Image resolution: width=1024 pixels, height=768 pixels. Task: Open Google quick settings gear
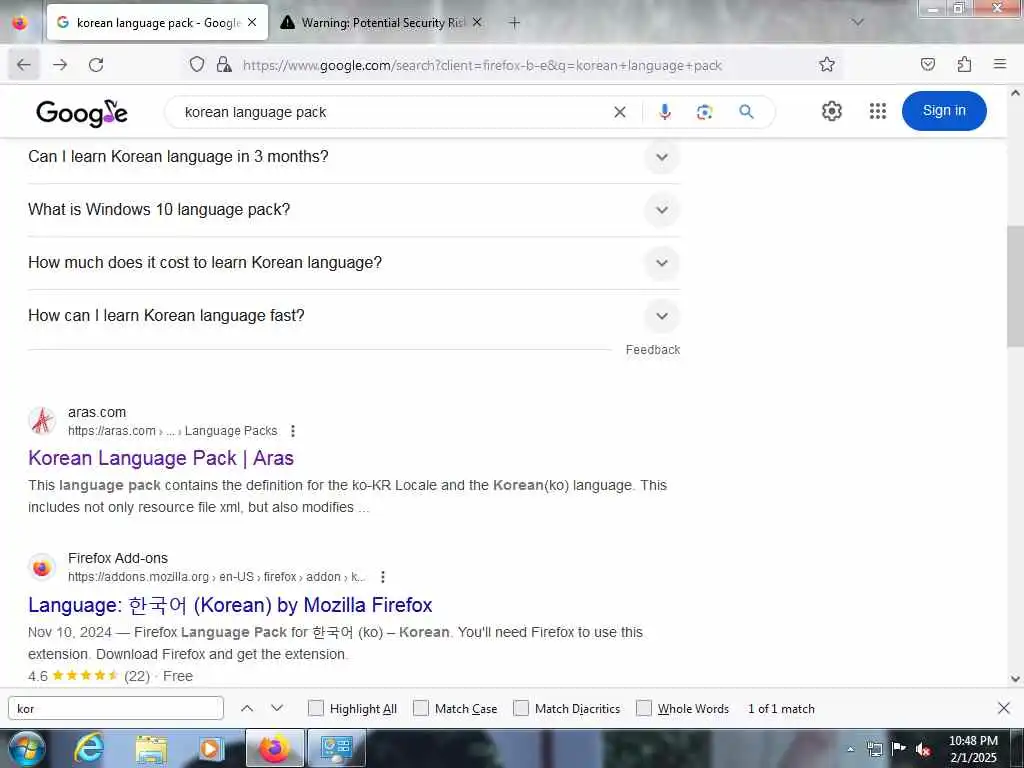pos(831,111)
